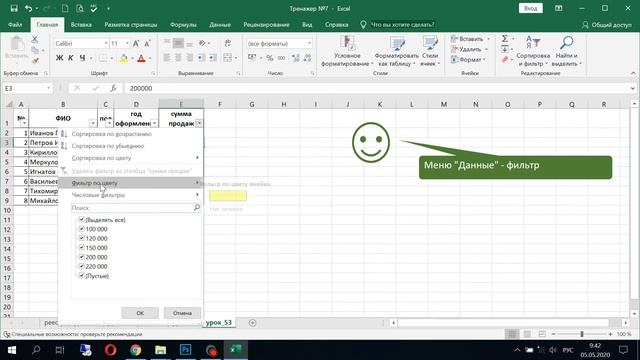Click the font color A icon
The width and height of the screenshot is (640, 360).
tap(141, 58)
